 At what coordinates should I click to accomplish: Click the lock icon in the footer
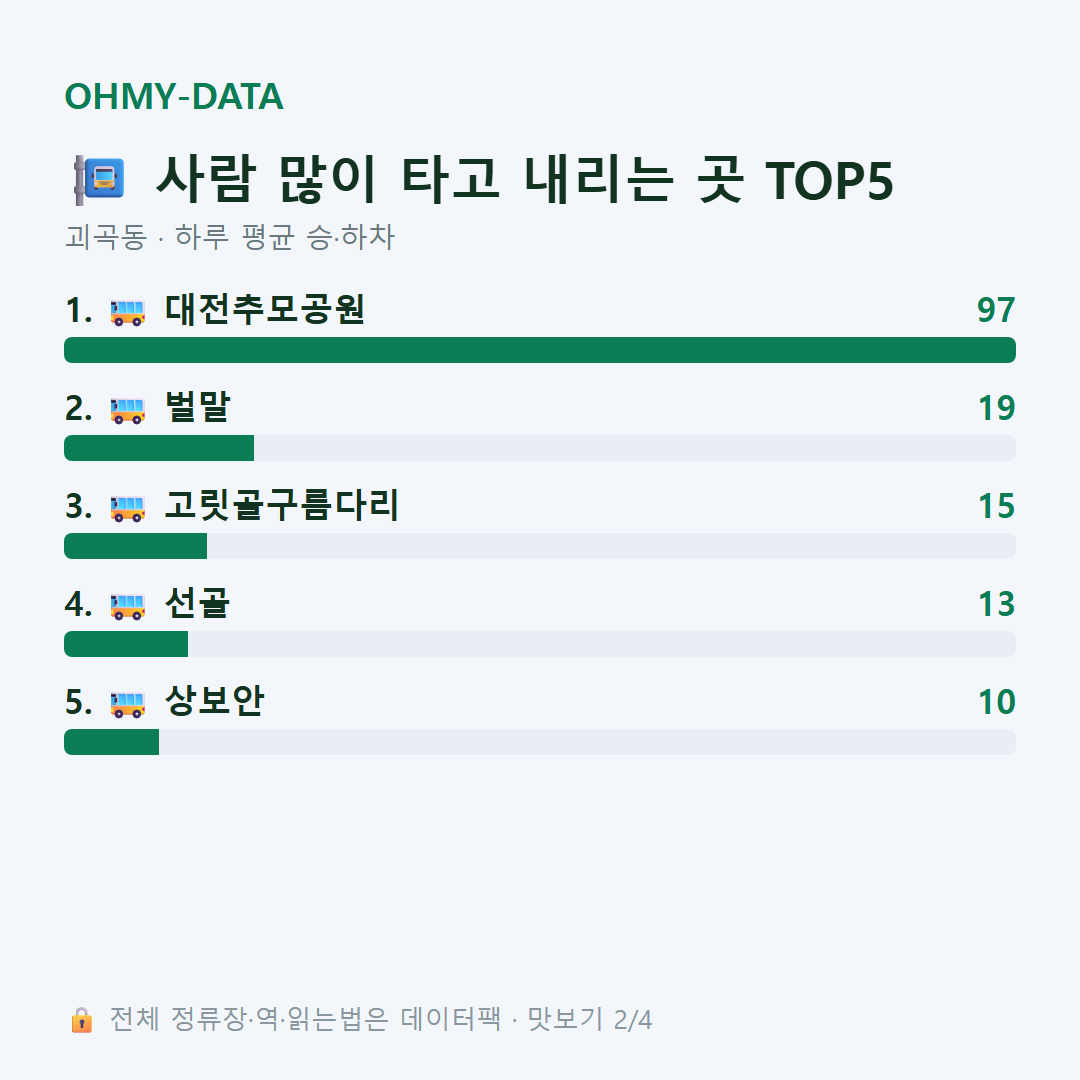point(81,1020)
